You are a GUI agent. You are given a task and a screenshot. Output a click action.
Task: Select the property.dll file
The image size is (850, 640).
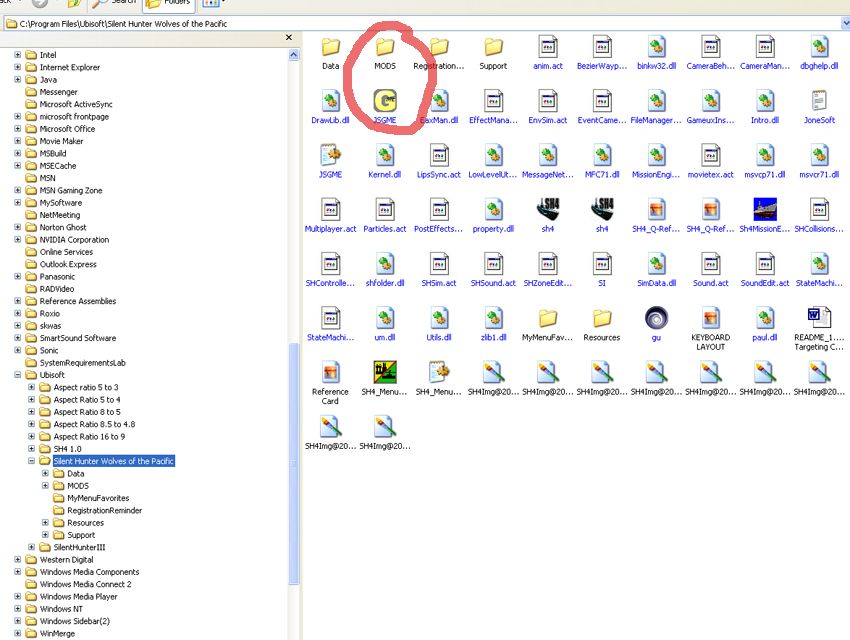pos(493,210)
